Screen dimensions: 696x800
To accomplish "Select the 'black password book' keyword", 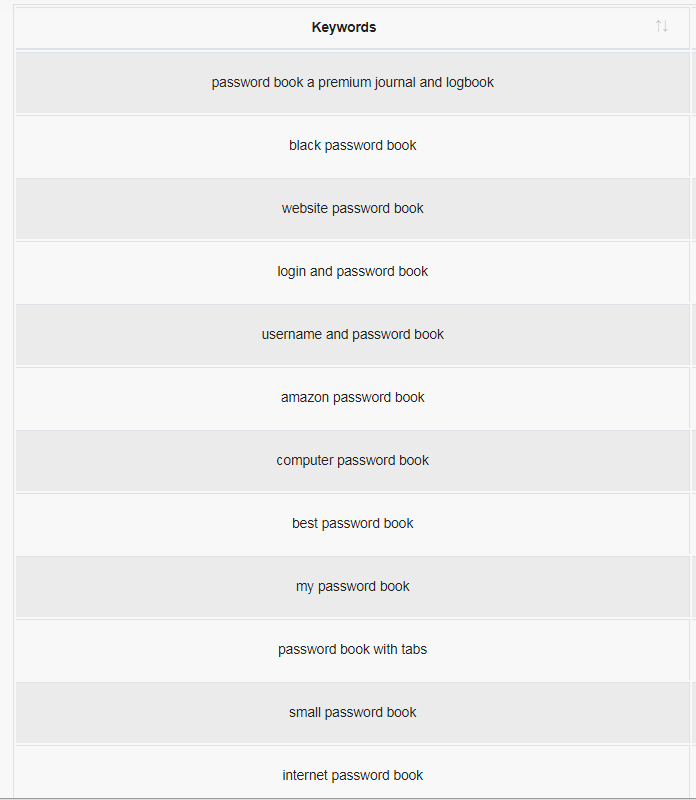I will [x=352, y=145].
